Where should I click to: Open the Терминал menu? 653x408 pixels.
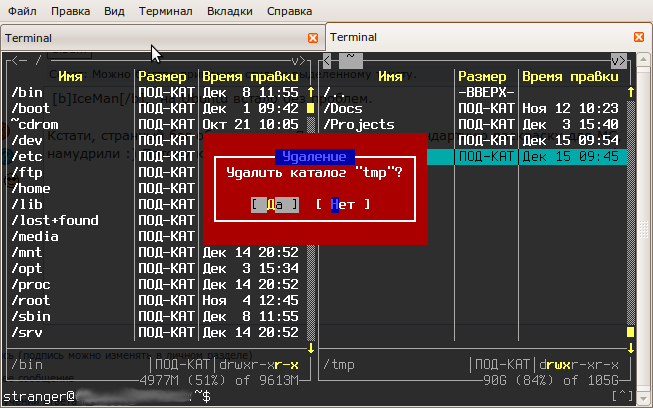click(x=166, y=12)
